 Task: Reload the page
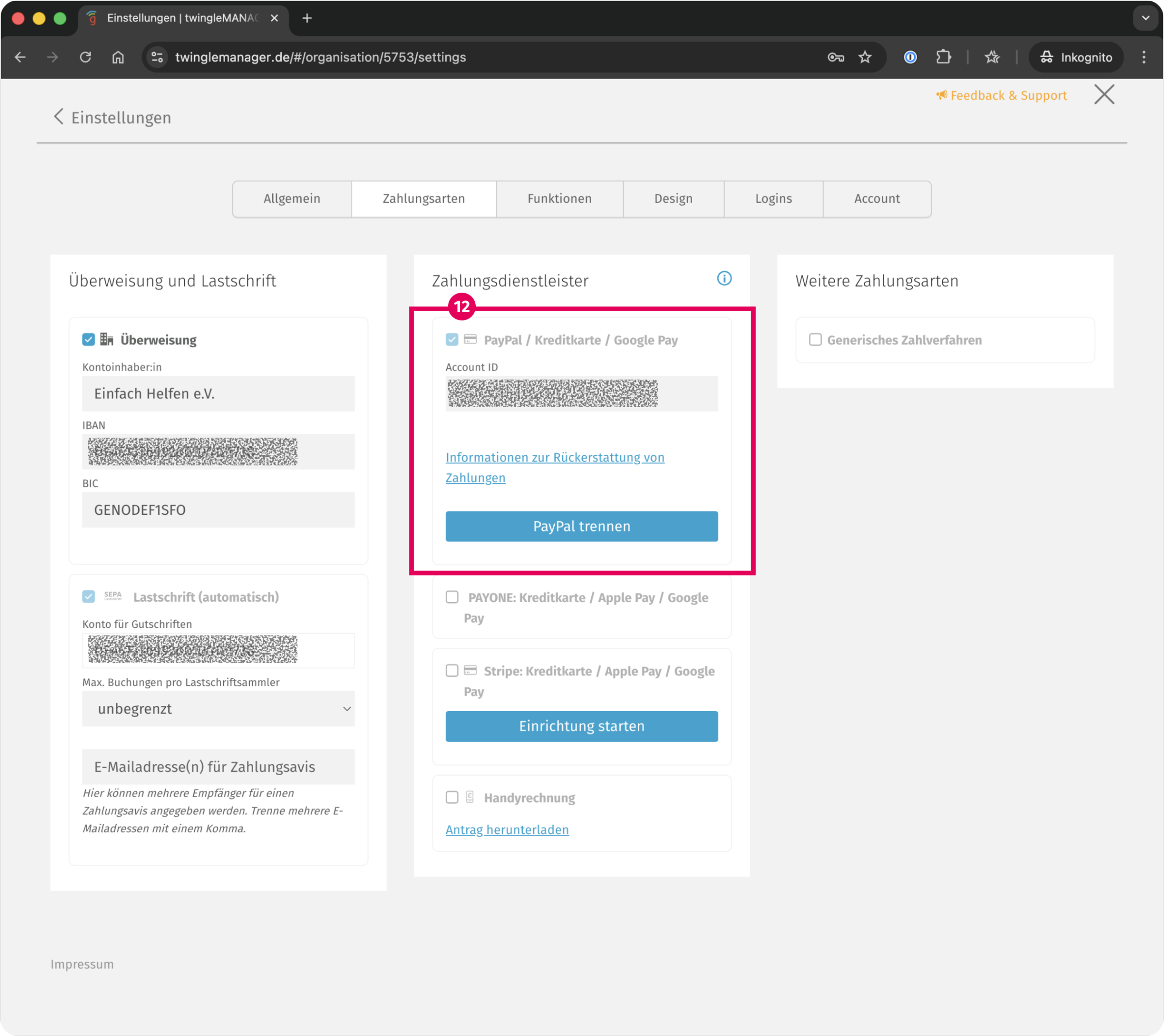pyautogui.click(x=85, y=57)
